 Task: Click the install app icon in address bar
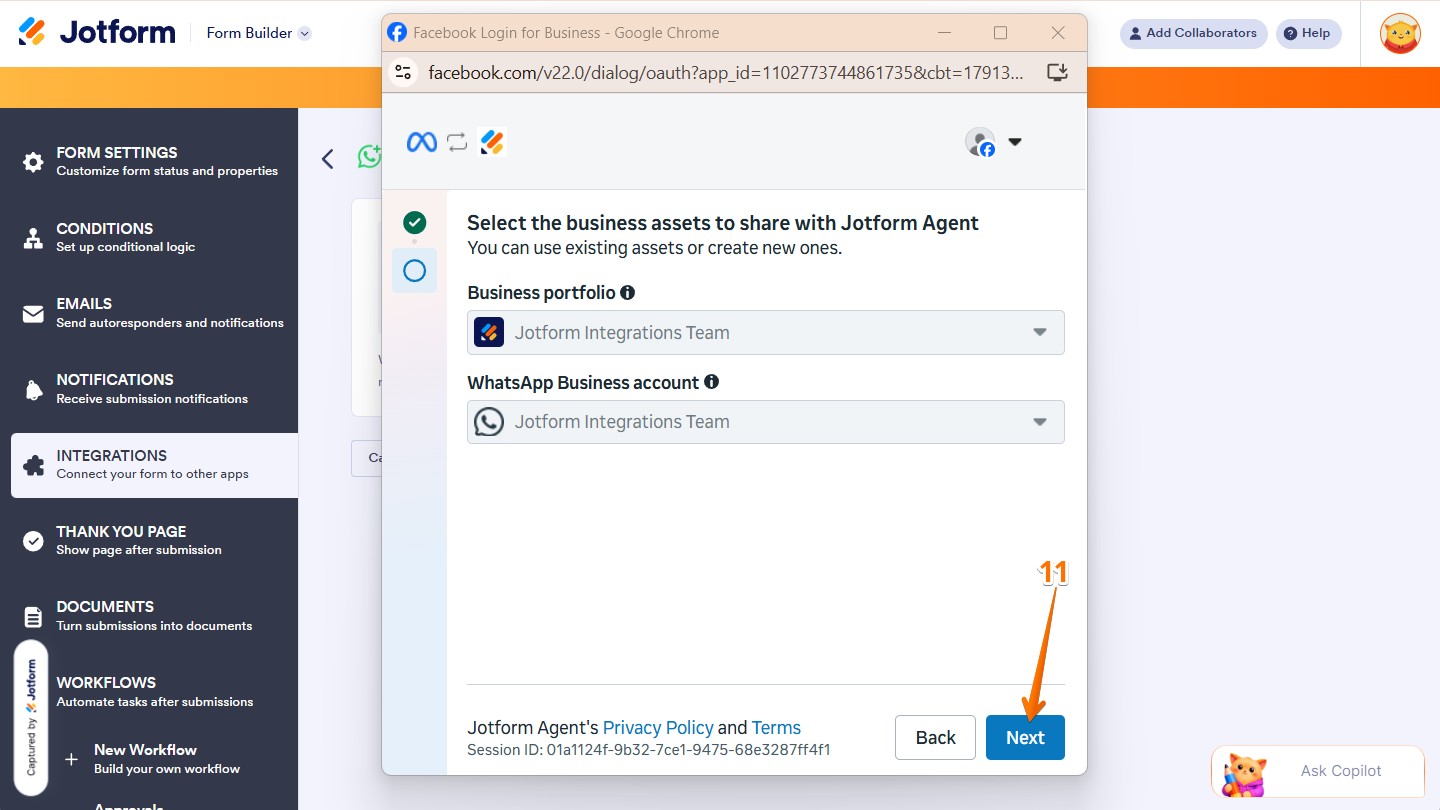[1057, 72]
